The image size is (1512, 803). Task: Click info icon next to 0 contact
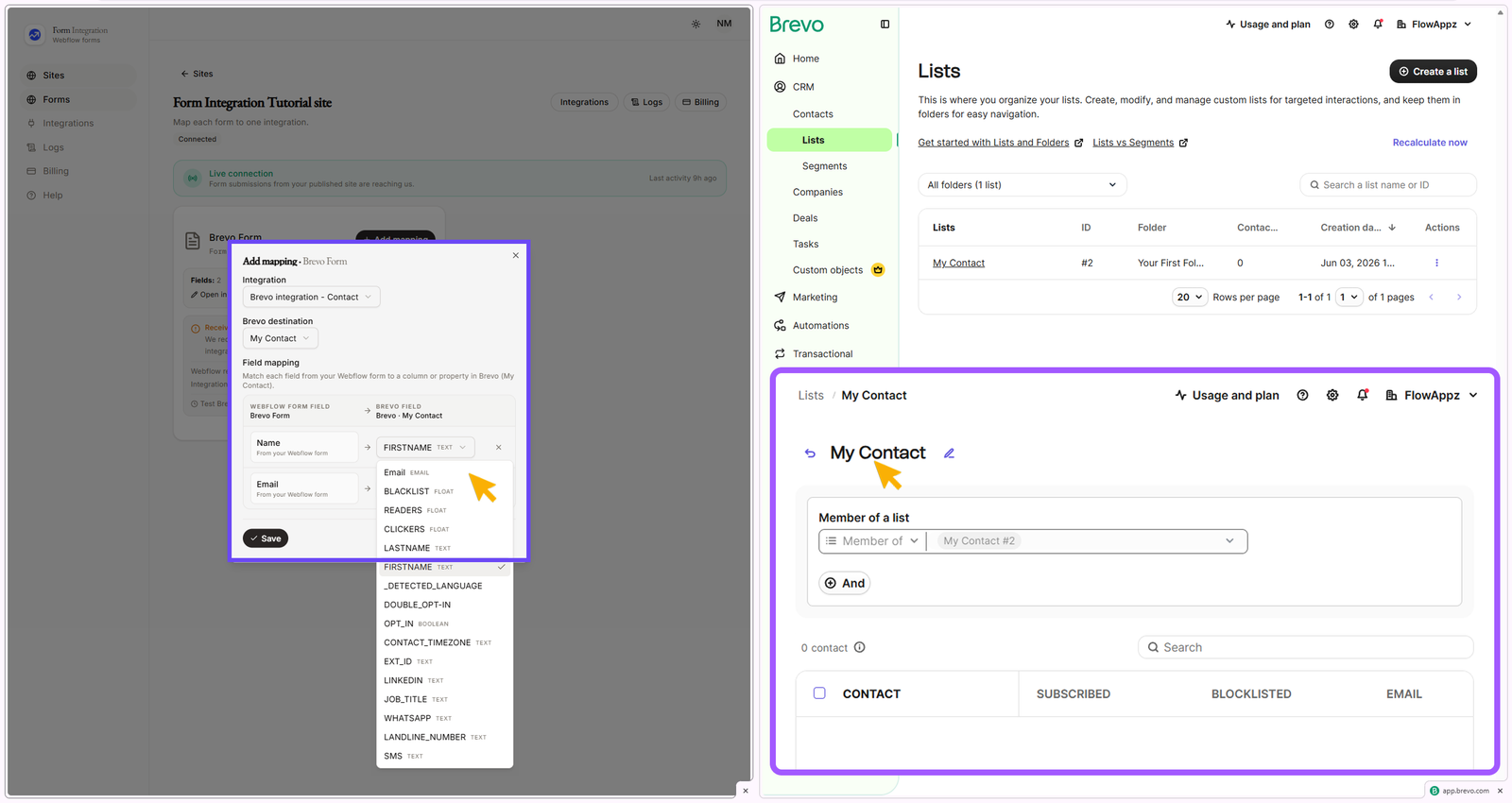tap(860, 647)
